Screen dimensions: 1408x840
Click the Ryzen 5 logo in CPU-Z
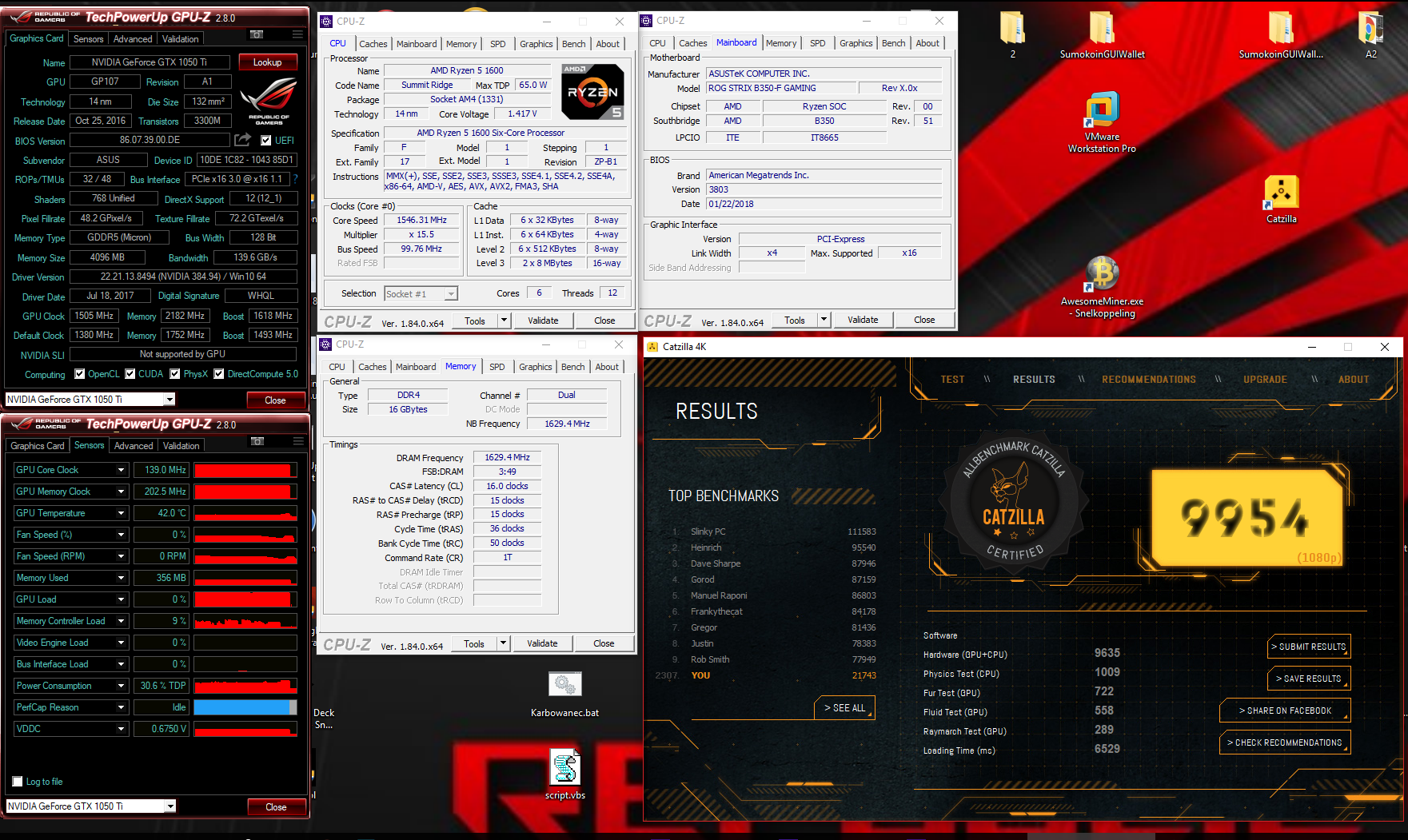pyautogui.click(x=592, y=92)
